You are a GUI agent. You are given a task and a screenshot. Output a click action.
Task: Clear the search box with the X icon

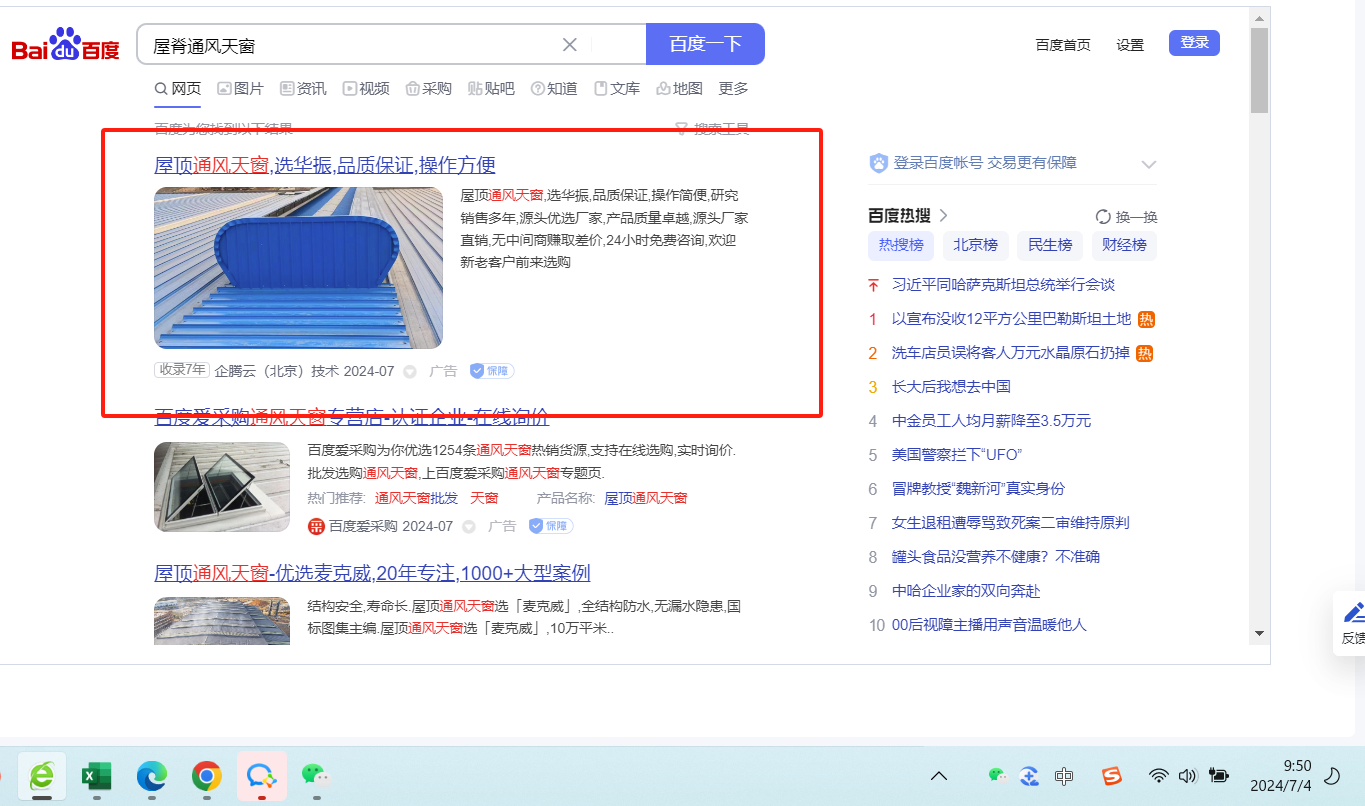coord(570,45)
